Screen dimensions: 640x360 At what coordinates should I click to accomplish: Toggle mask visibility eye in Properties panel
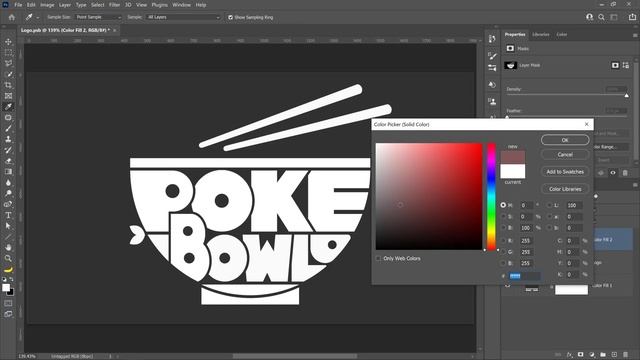click(x=613, y=173)
